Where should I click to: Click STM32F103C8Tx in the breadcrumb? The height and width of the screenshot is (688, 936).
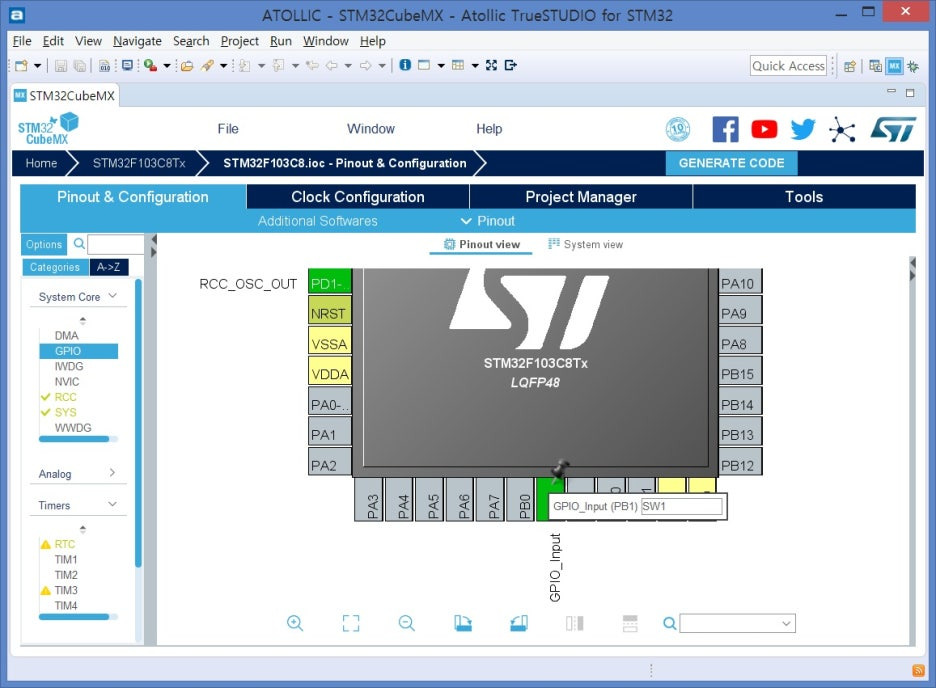(139, 163)
